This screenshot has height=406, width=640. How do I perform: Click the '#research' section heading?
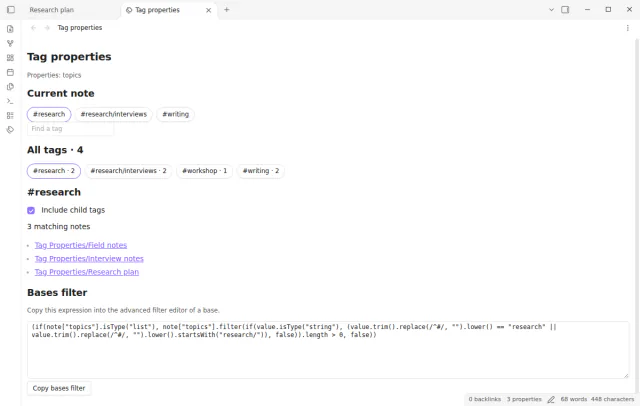[54, 192]
